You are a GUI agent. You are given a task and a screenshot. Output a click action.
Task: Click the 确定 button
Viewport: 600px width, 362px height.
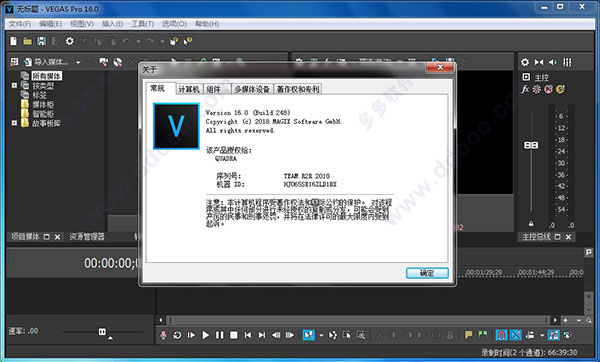[x=427, y=273]
